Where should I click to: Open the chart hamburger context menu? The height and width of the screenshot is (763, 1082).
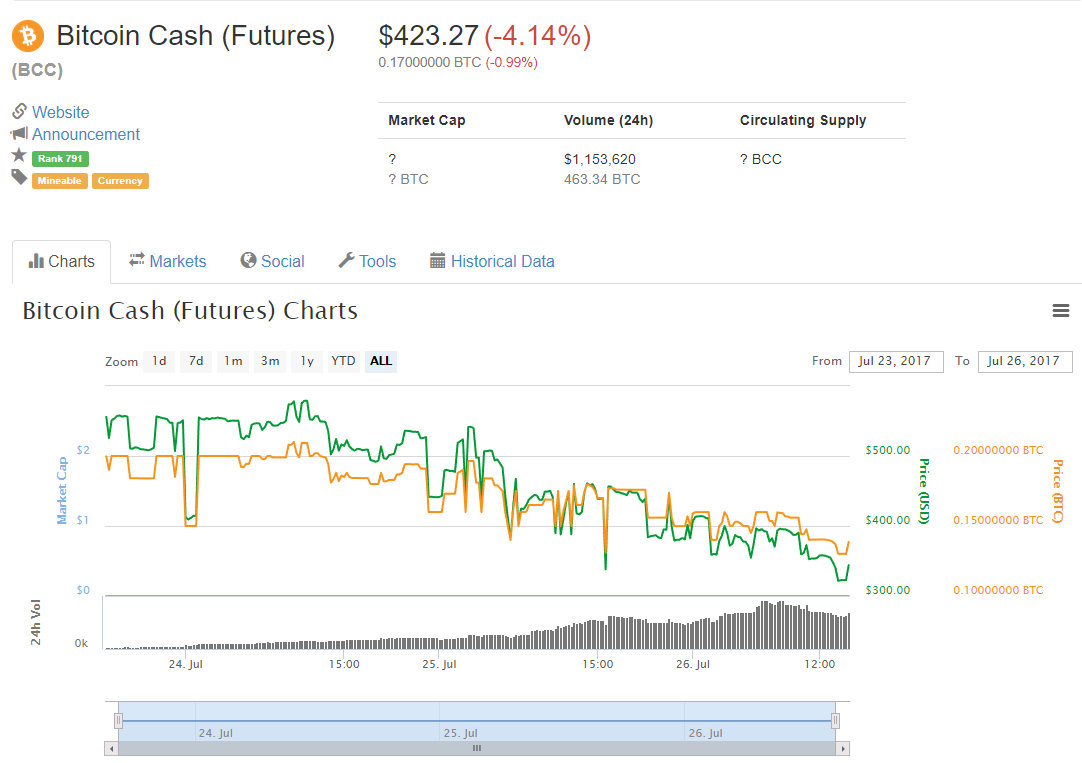click(x=1061, y=311)
